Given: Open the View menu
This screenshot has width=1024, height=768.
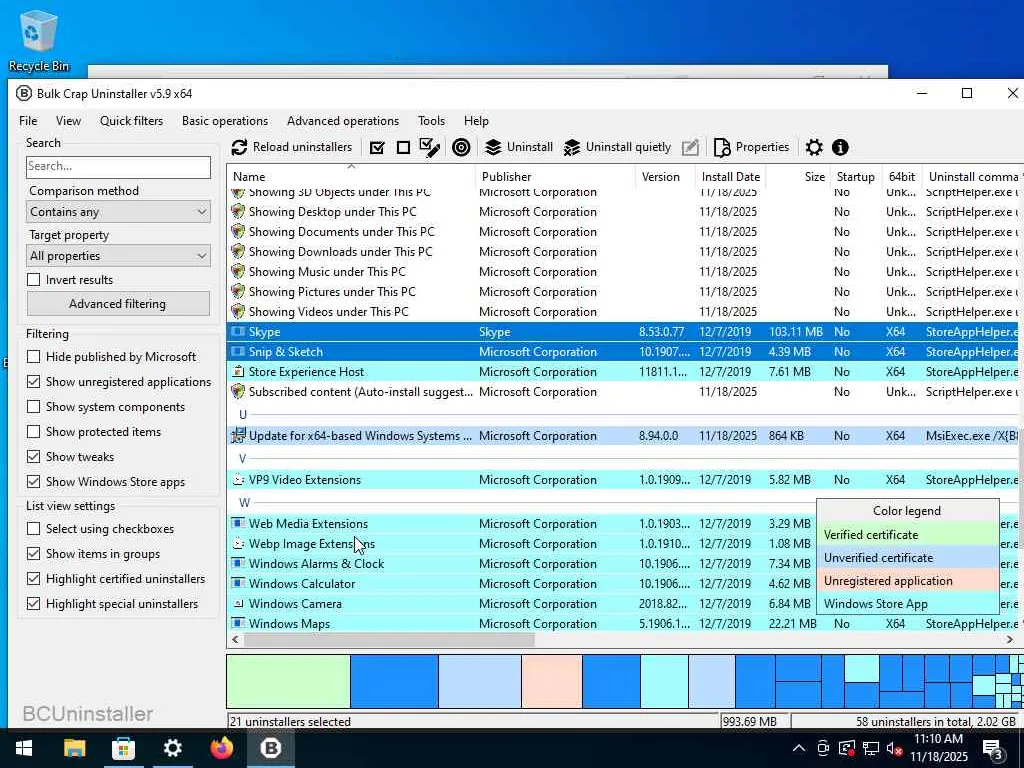Looking at the screenshot, I should tap(69, 121).
